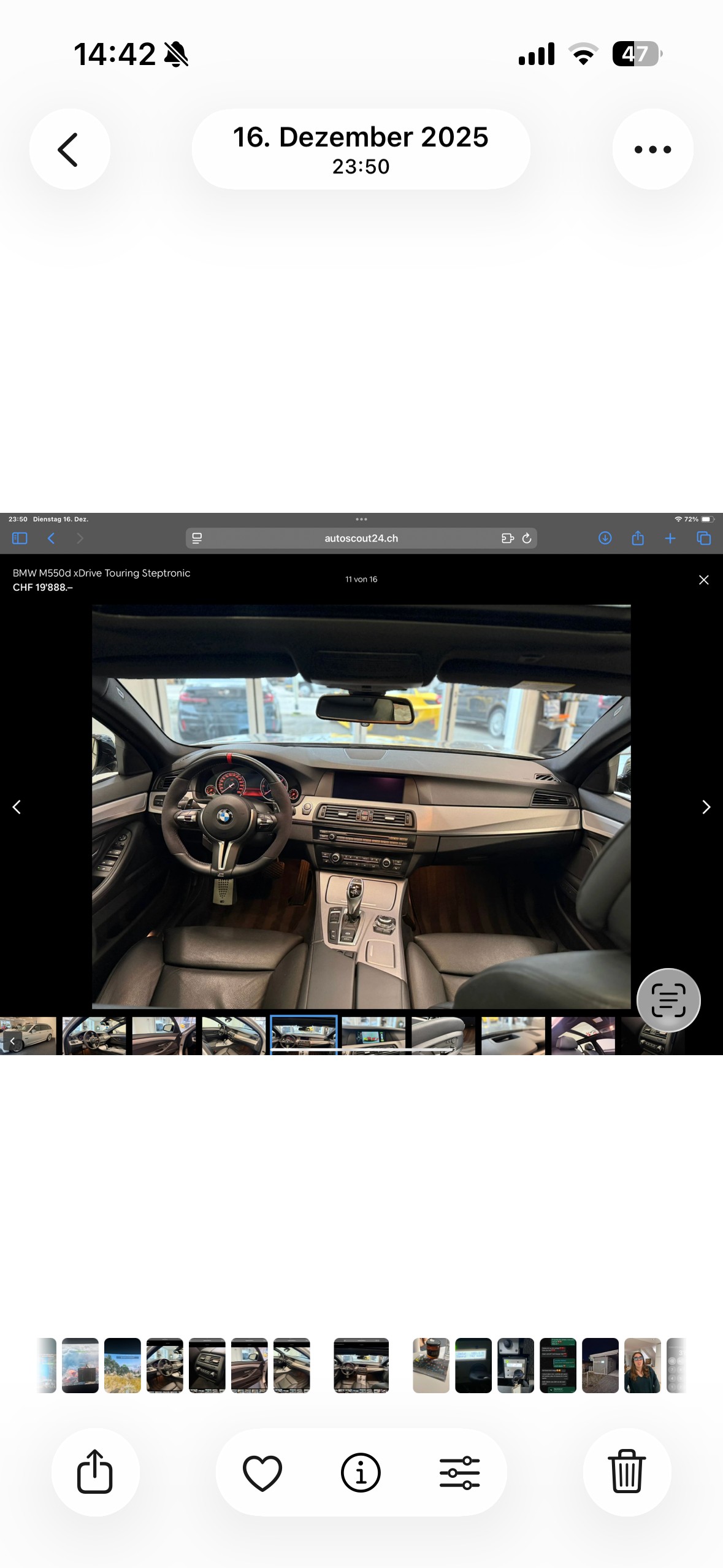The image size is (723, 1568).
Task: Tap the silent bell icon in status bar
Action: 176,55
